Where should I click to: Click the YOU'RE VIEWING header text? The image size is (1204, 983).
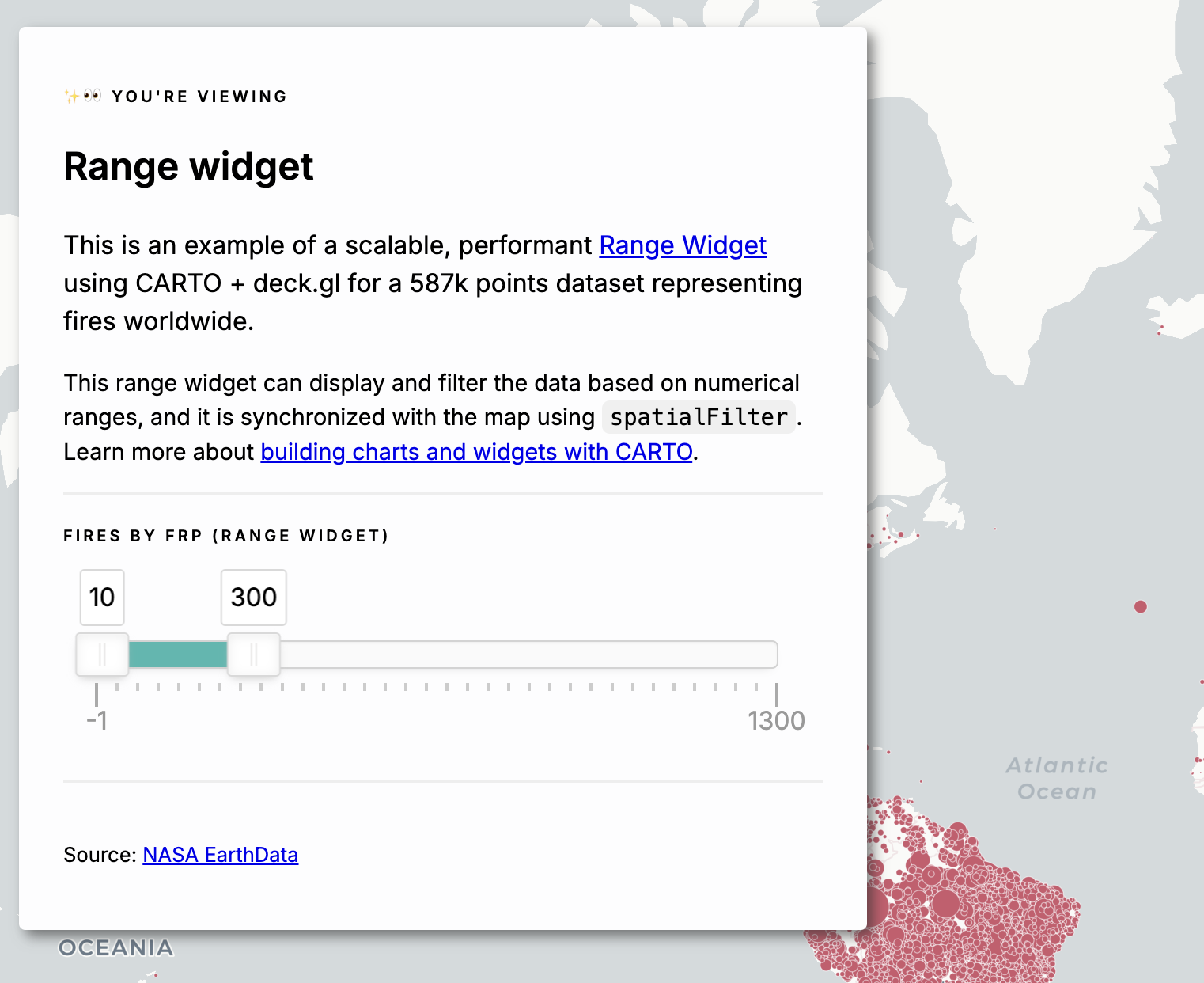point(199,97)
